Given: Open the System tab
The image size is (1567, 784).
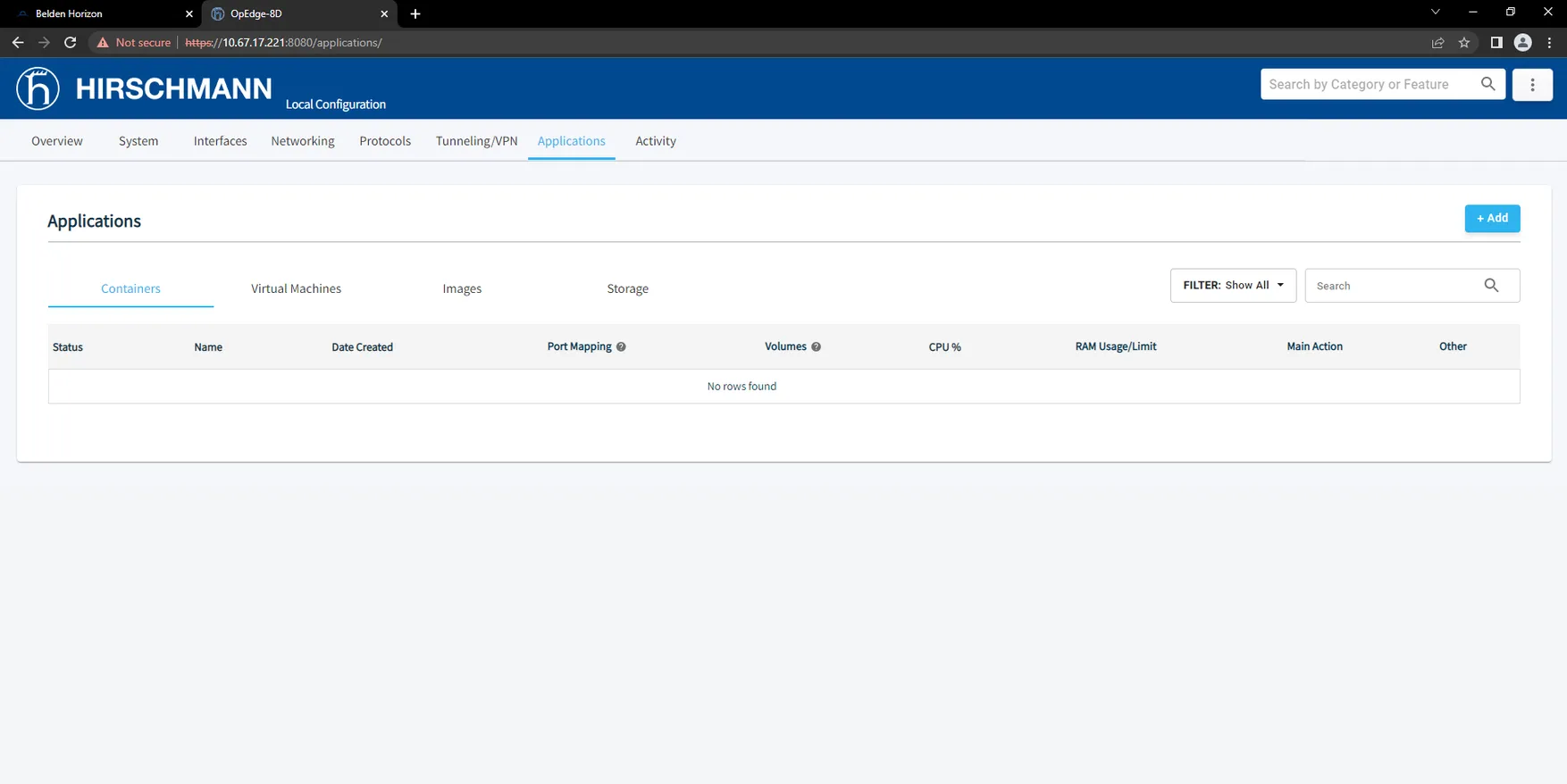Looking at the screenshot, I should (x=138, y=141).
